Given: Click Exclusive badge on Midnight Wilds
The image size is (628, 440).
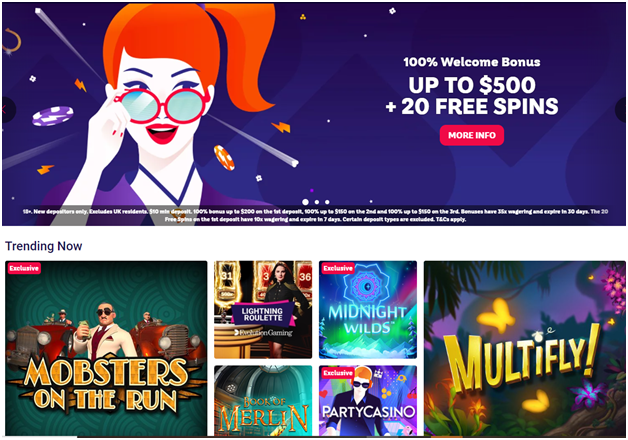Looking at the screenshot, I should 338,268.
